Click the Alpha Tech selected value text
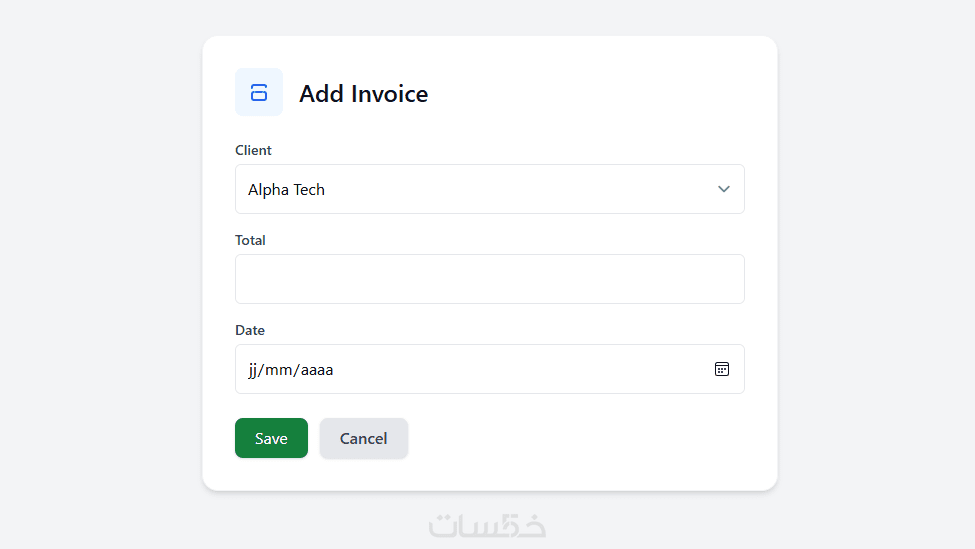This screenshot has height=549, width=975. 287,190
